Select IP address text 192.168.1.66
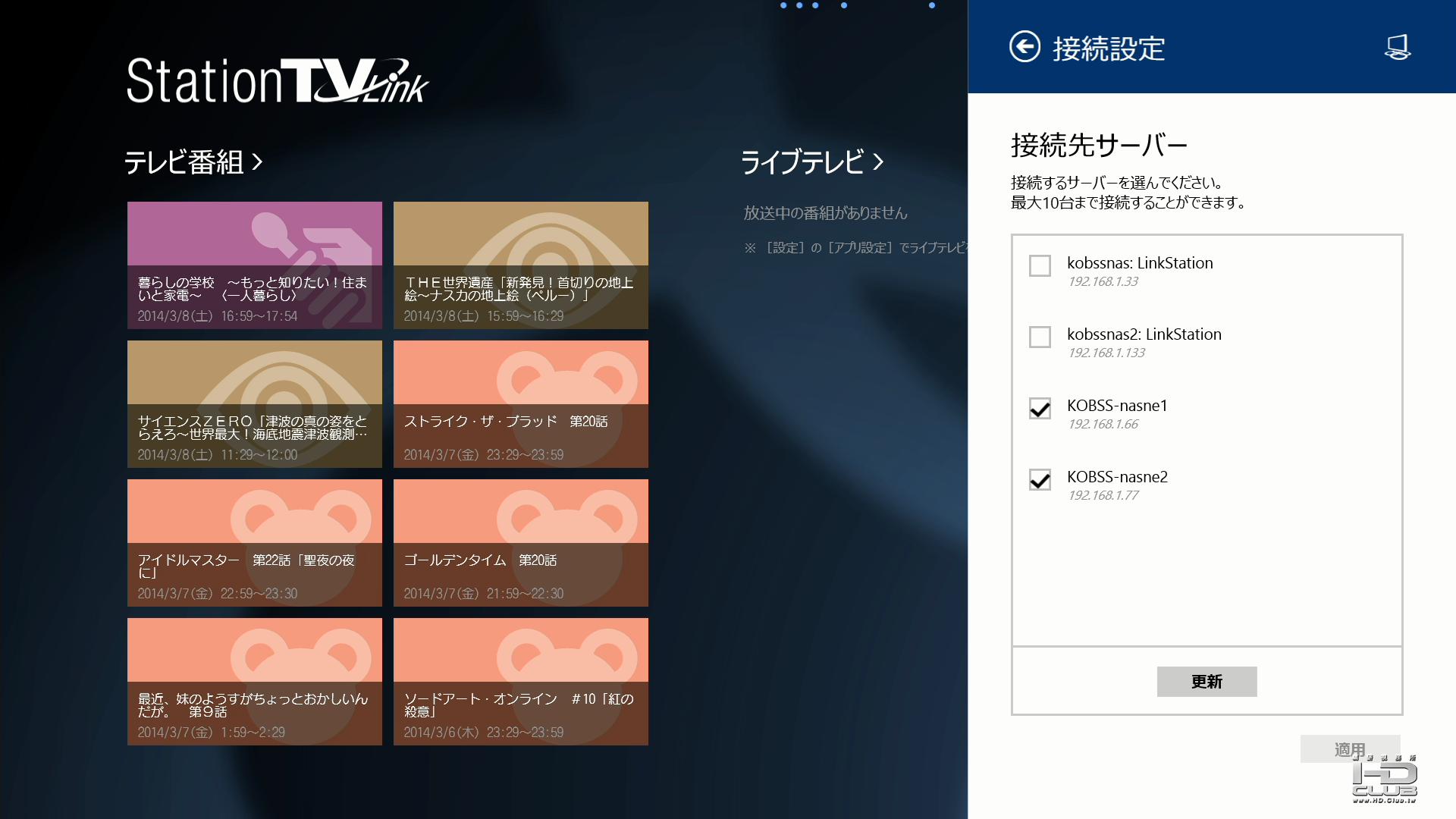The height and width of the screenshot is (819, 1456). pyautogui.click(x=1103, y=424)
